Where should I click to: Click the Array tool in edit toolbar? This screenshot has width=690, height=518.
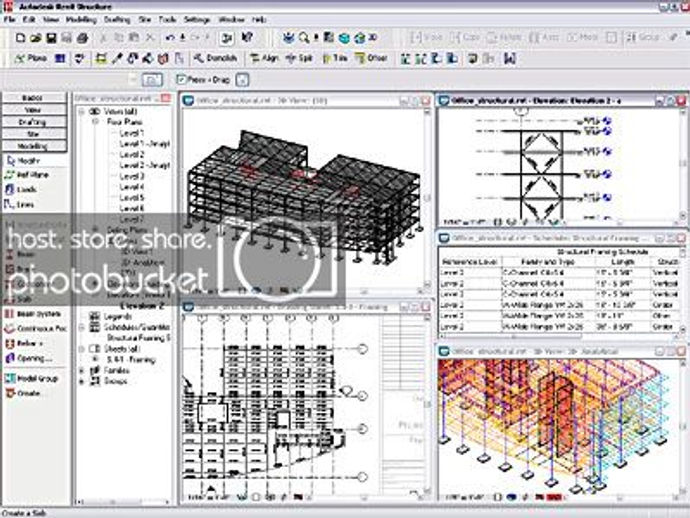click(x=544, y=38)
